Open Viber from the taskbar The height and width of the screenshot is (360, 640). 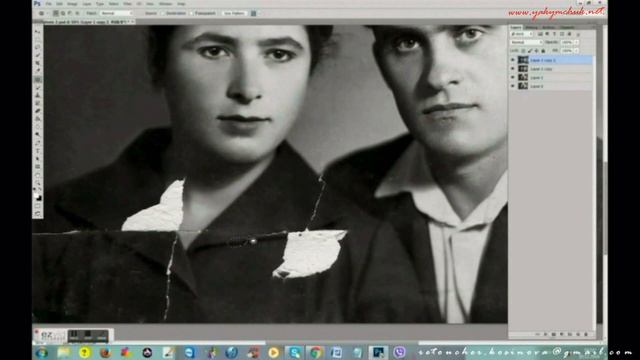pyautogui.click(x=400, y=352)
